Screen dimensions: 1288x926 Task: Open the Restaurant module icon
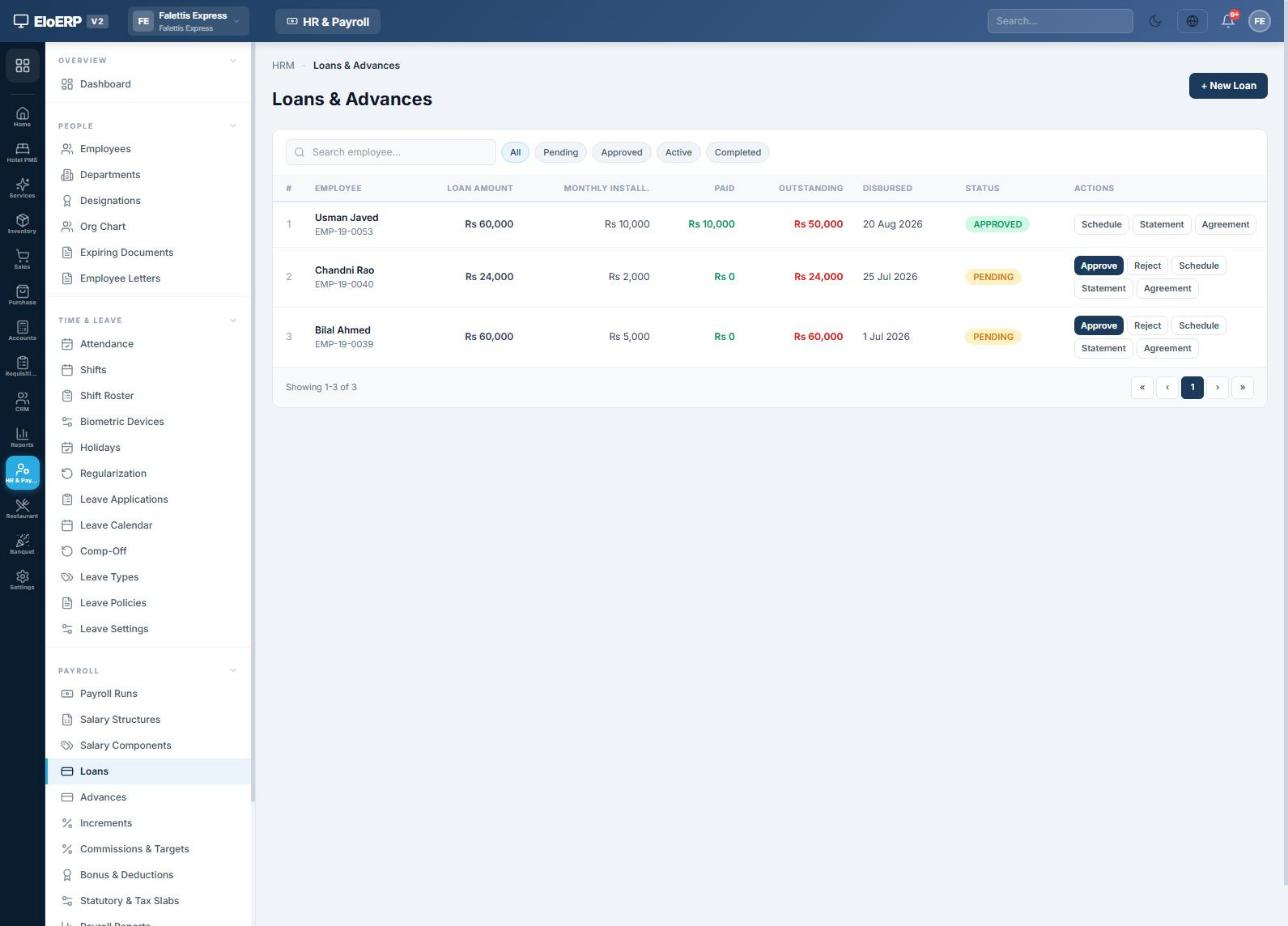[22, 509]
